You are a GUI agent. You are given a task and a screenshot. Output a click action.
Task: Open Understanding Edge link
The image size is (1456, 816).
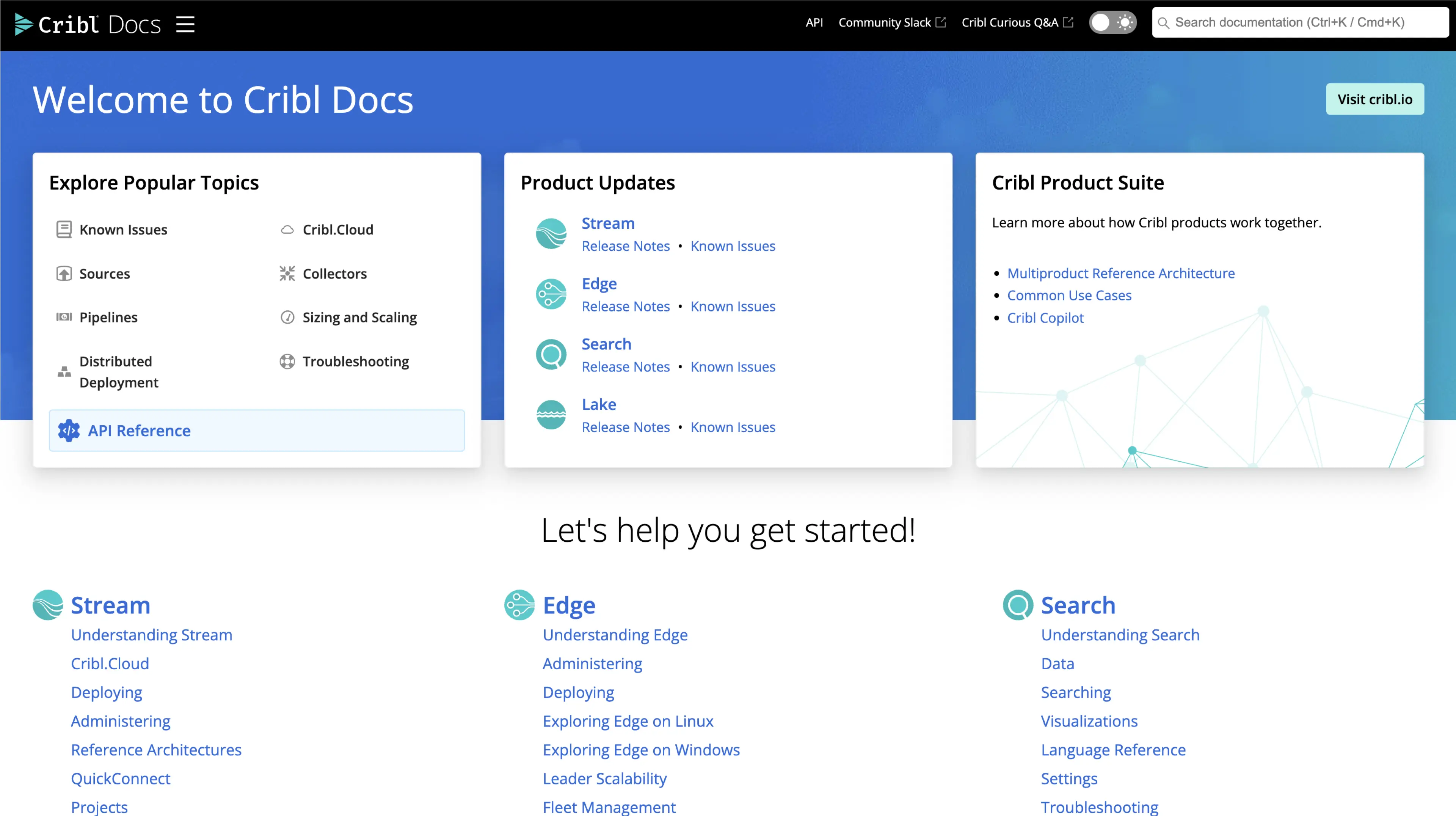pyautogui.click(x=615, y=635)
